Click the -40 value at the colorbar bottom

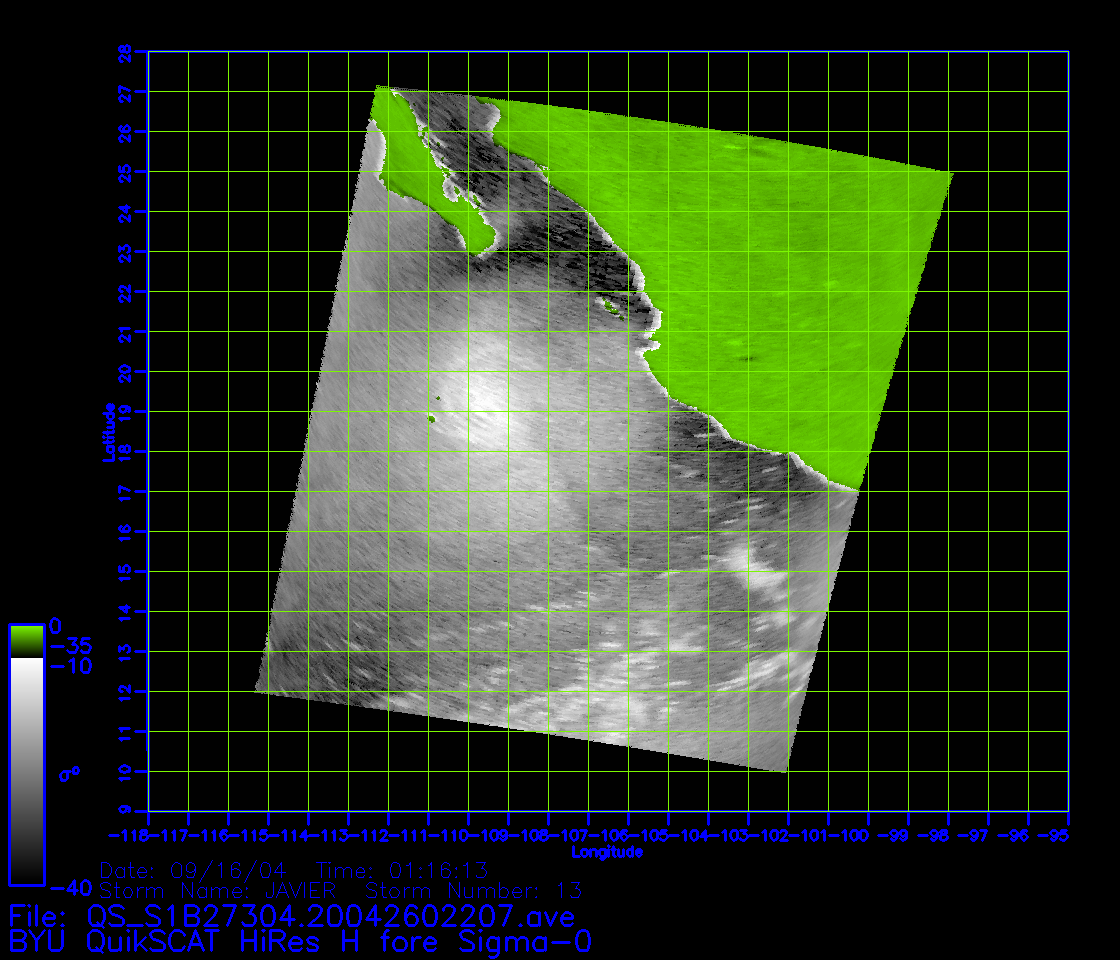(x=71, y=887)
